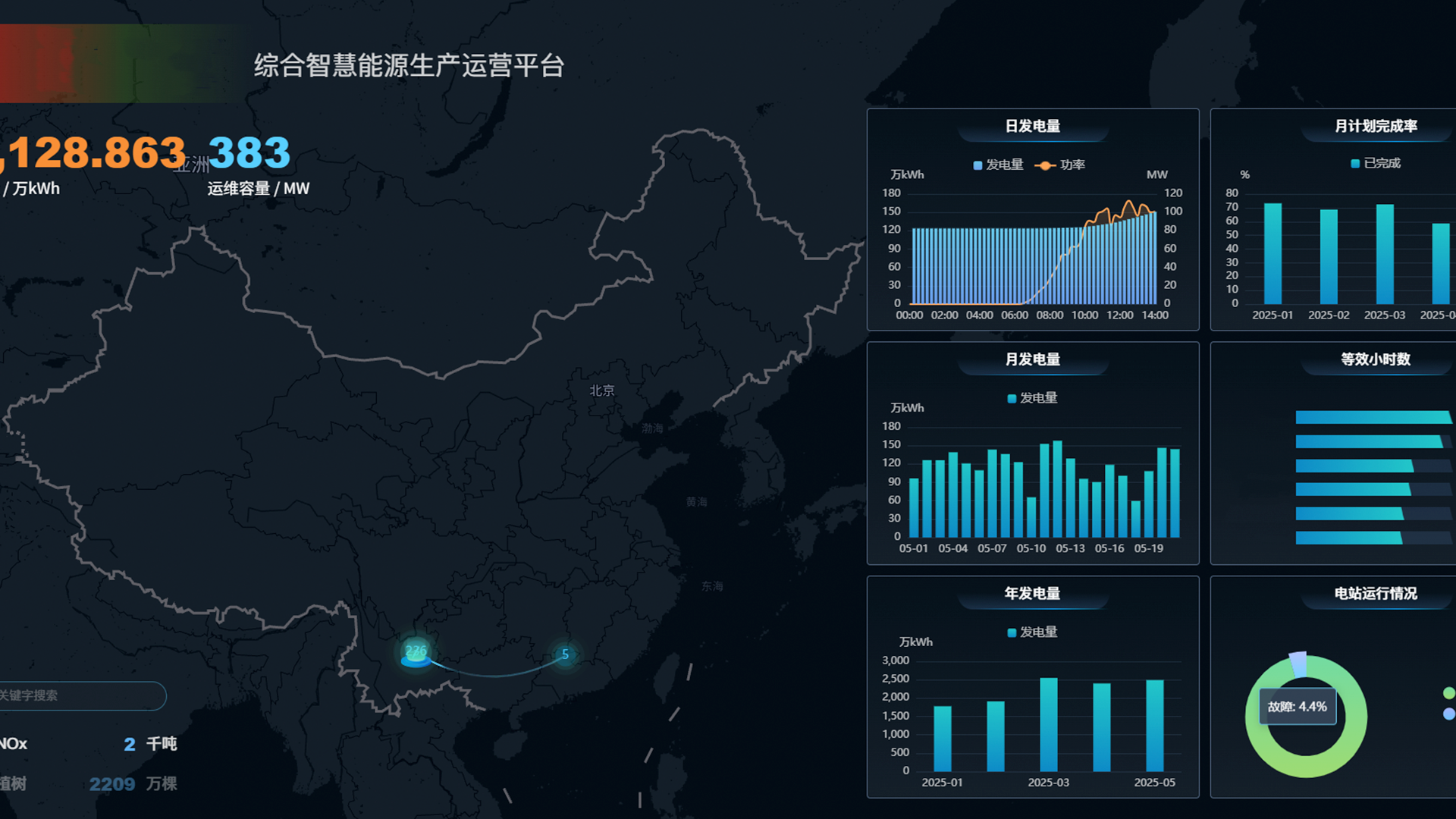Click the 2209 万棵 植树 statistic

click(112, 784)
